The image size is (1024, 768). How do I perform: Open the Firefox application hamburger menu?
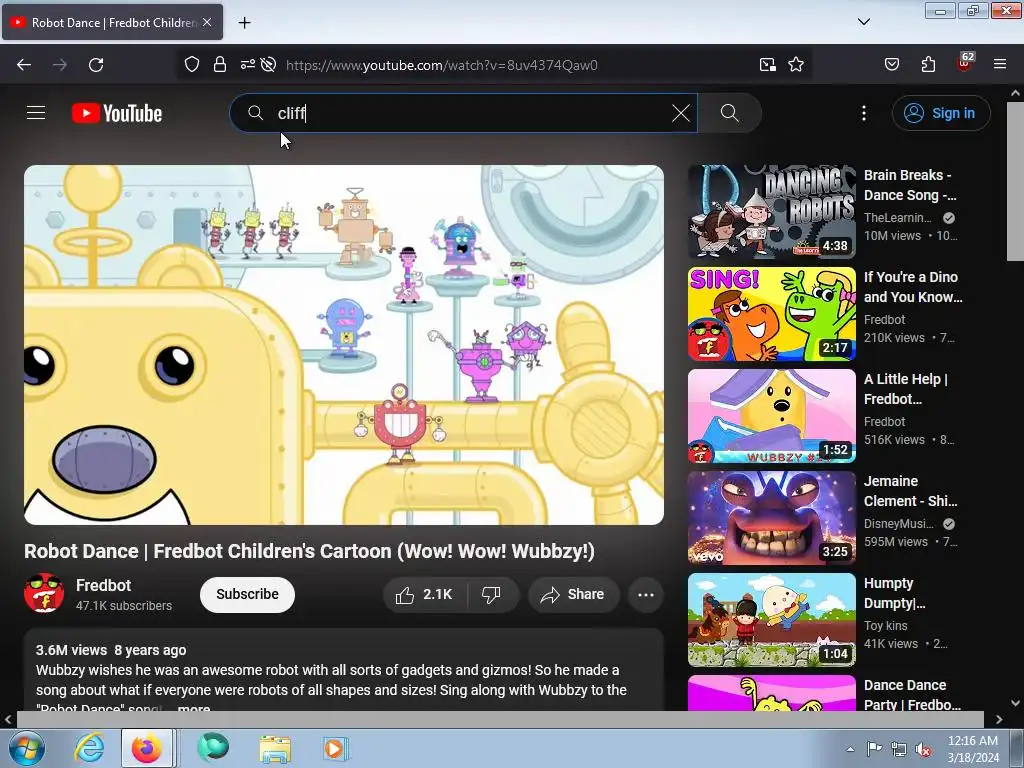click(1000, 65)
